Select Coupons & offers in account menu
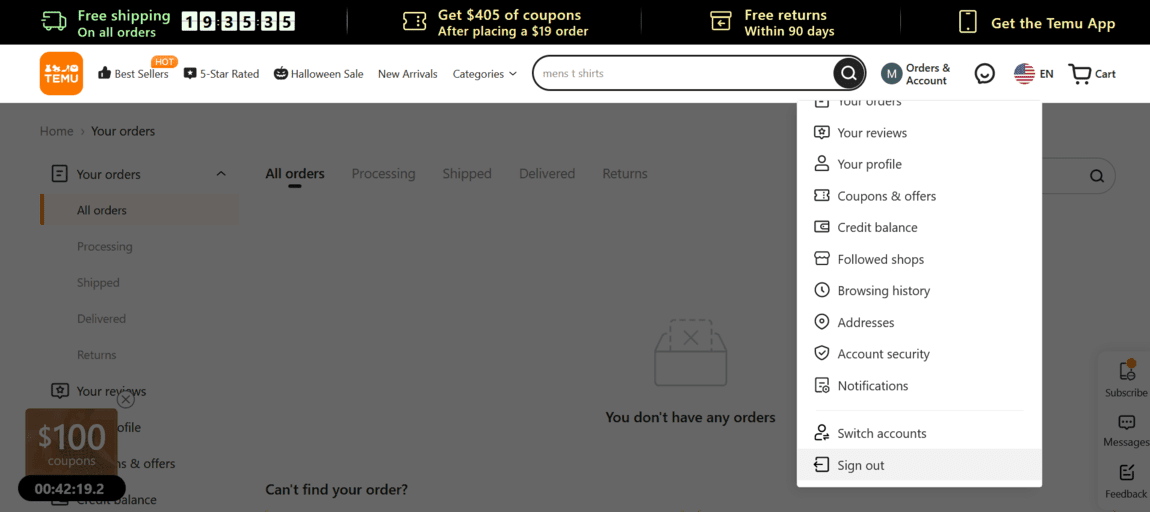 (x=920, y=196)
